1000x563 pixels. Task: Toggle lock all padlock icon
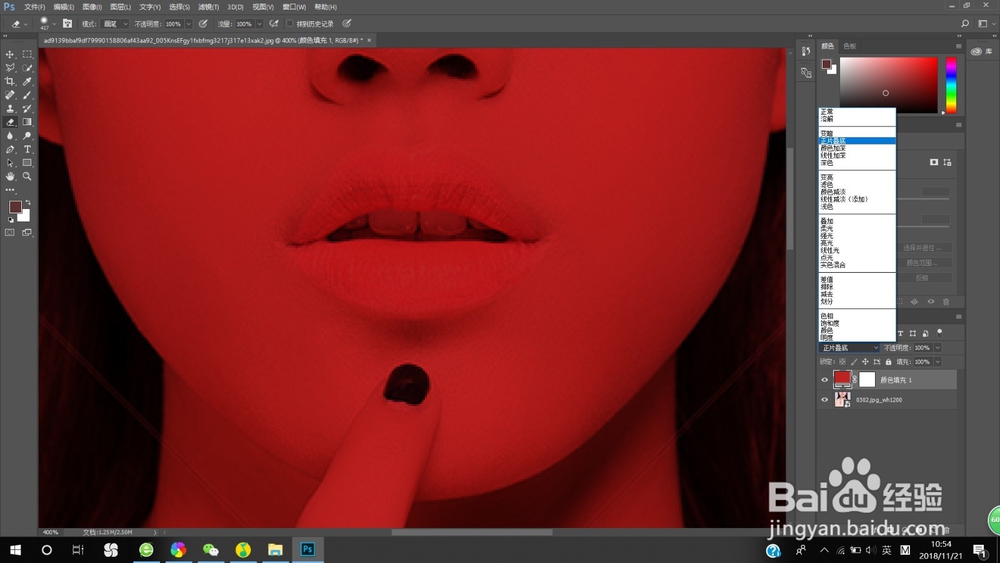pos(888,362)
